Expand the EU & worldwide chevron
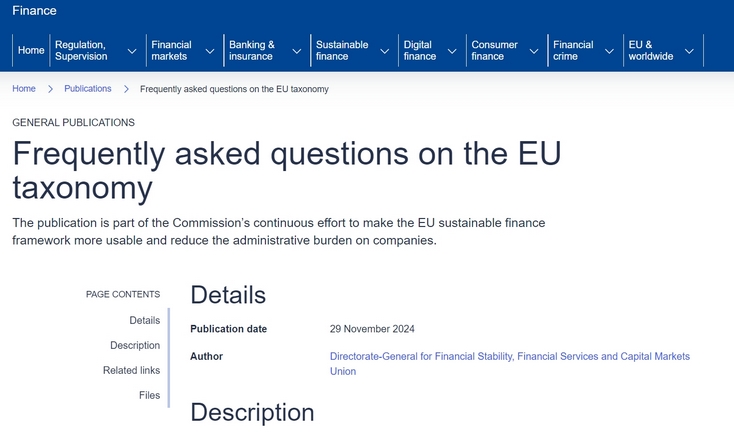 (x=689, y=51)
